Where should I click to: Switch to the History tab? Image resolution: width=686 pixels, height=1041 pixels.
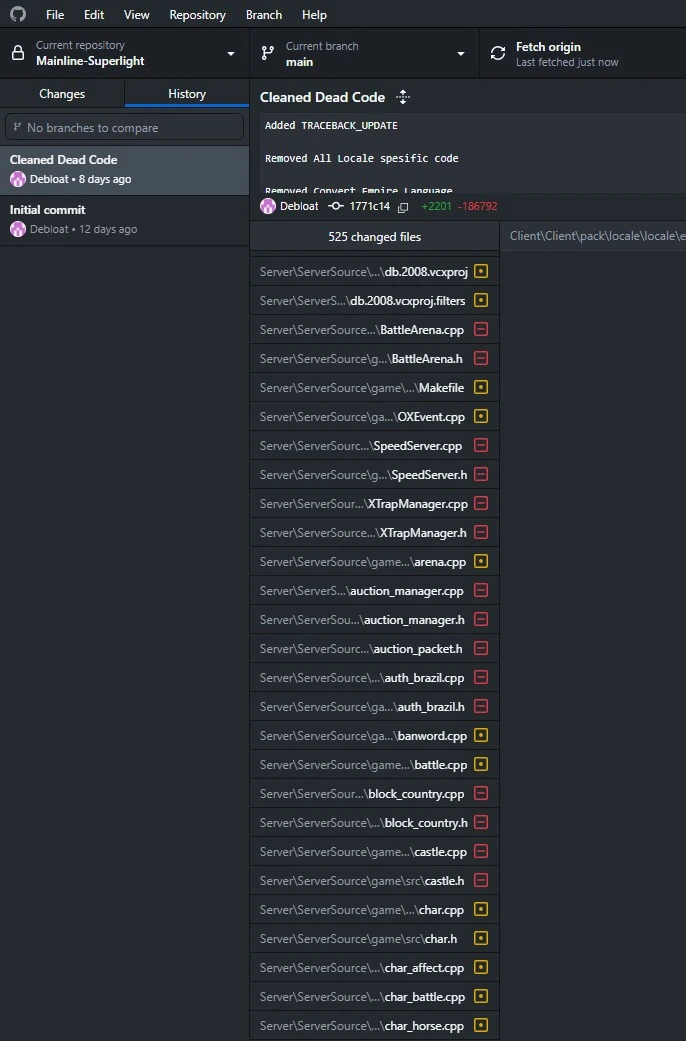(x=187, y=94)
